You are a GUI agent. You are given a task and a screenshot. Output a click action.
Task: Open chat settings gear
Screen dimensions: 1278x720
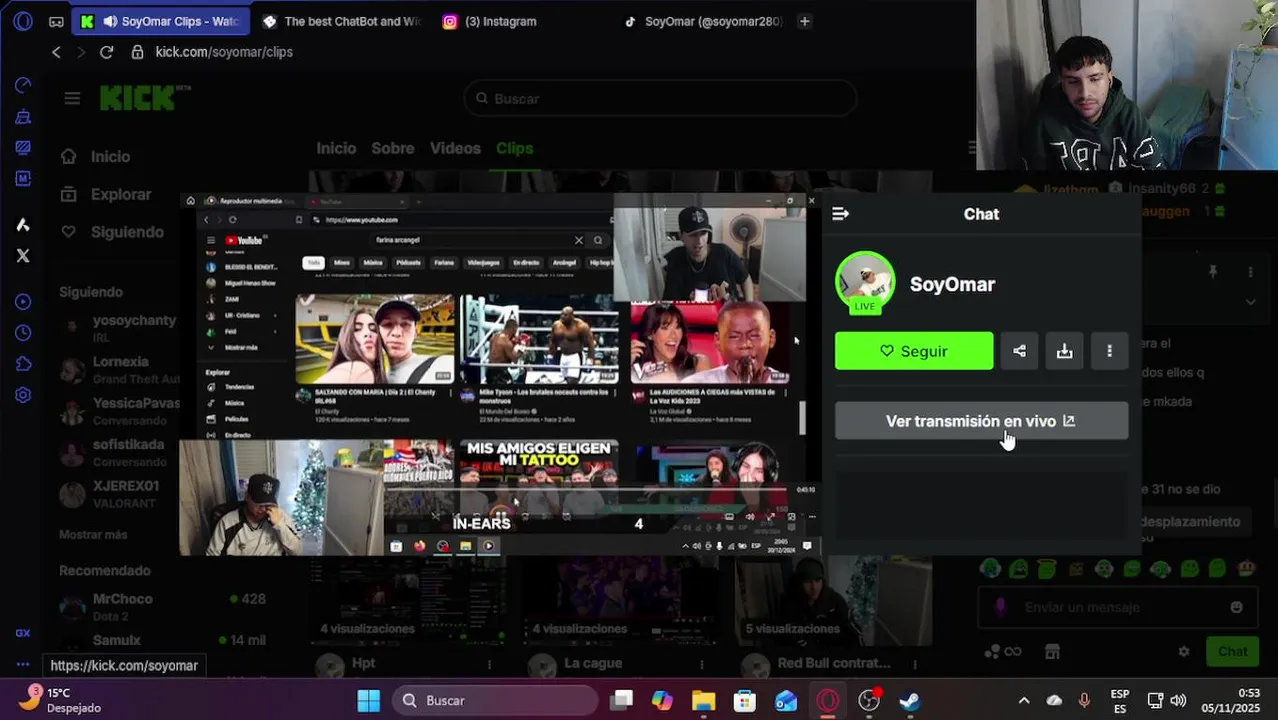[1184, 651]
